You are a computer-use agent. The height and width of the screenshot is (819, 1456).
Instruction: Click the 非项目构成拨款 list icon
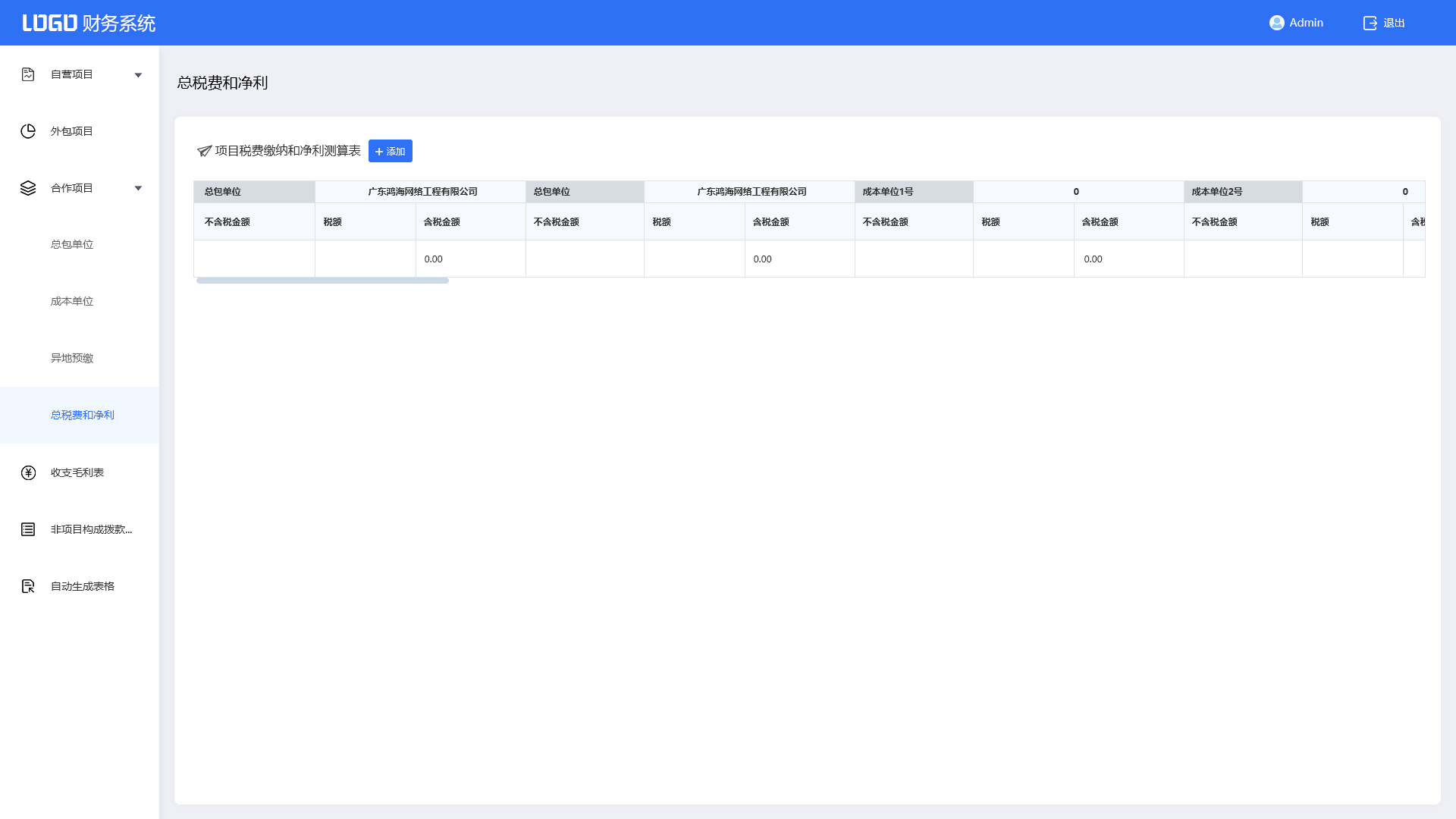pos(28,529)
